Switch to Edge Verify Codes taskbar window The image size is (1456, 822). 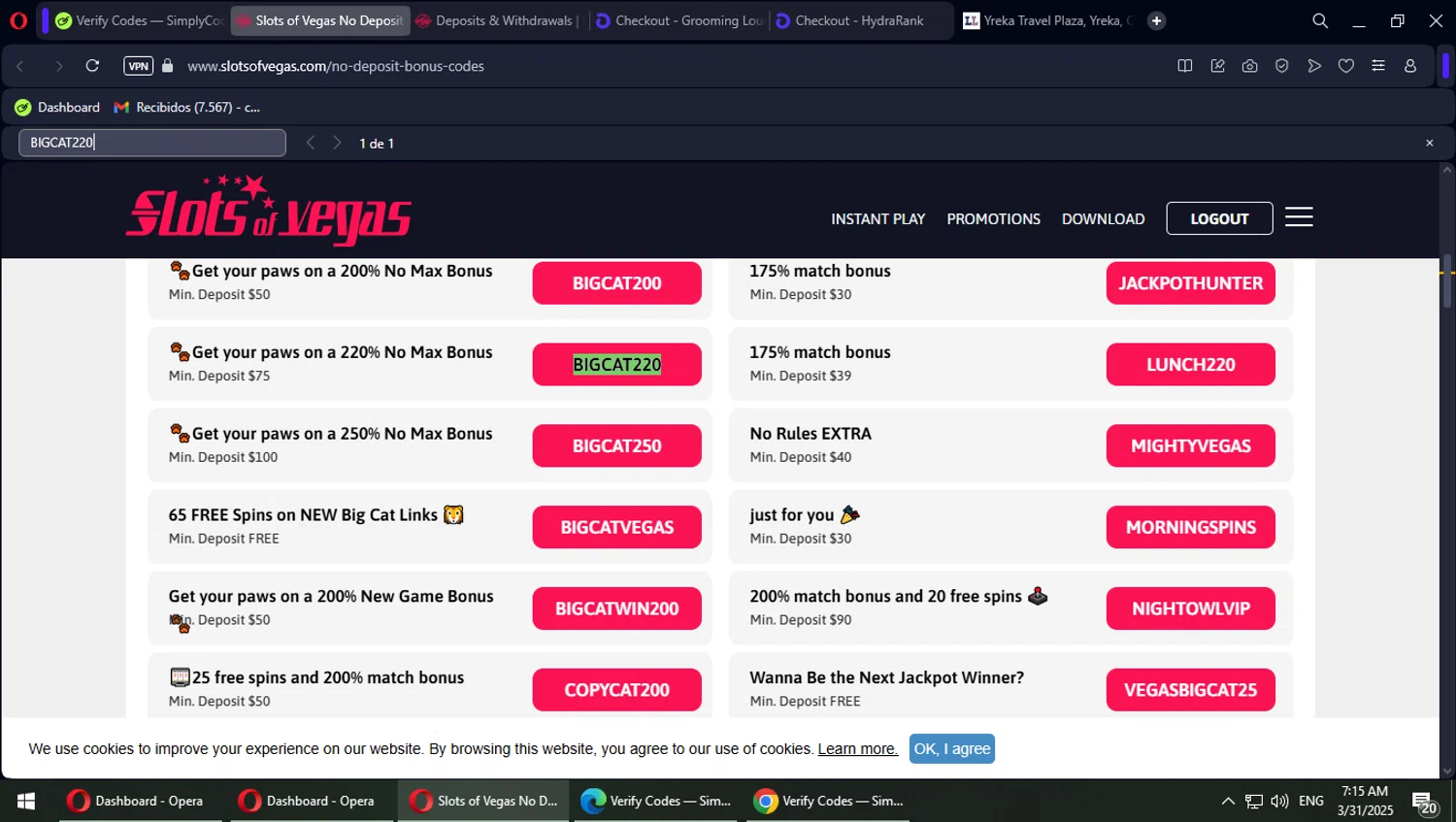point(656,801)
